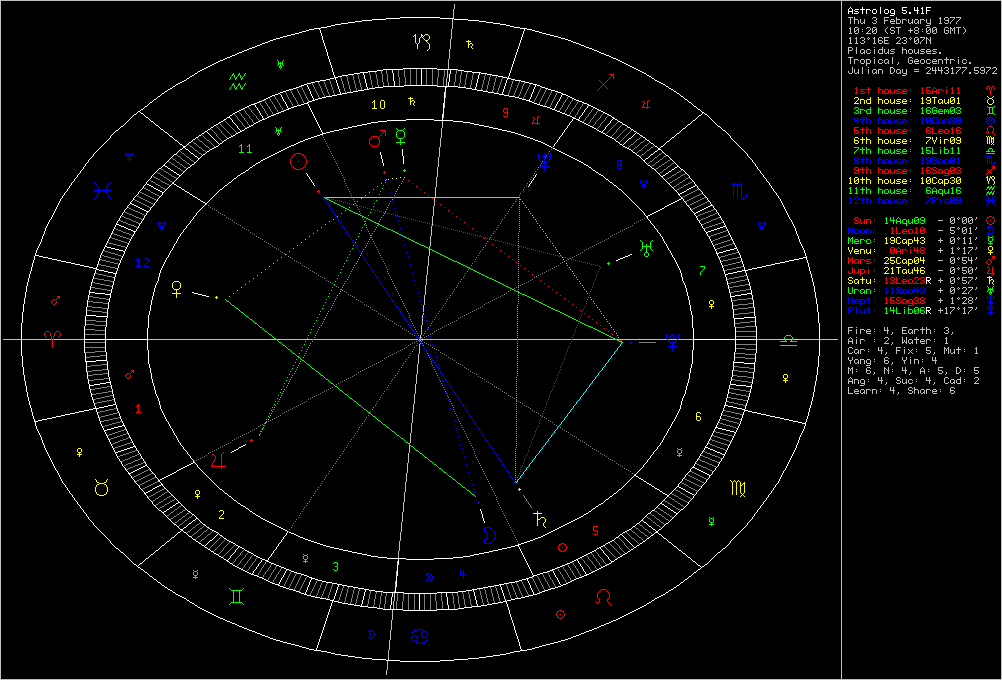
Task: Click the 'Sun: 14Aqu09' sidebar entry
Action: click(890, 220)
